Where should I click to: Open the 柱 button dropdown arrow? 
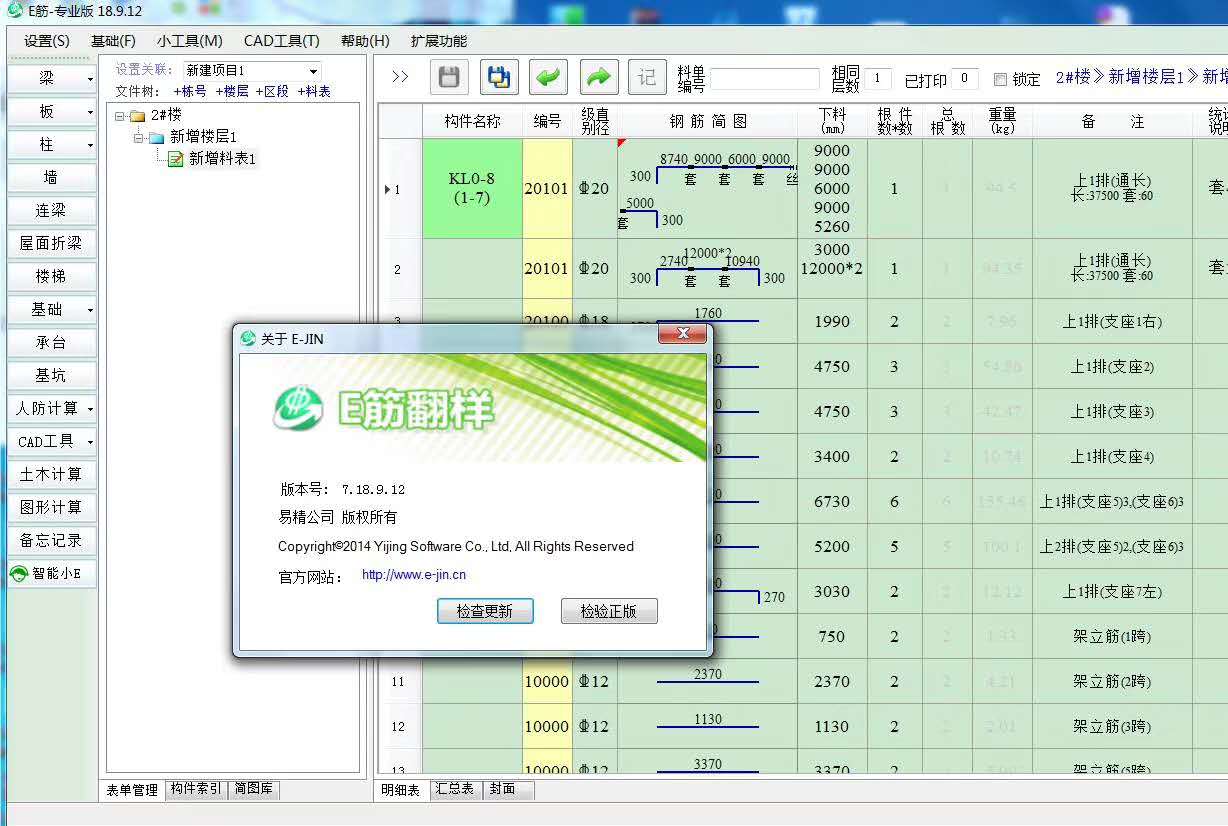90,145
